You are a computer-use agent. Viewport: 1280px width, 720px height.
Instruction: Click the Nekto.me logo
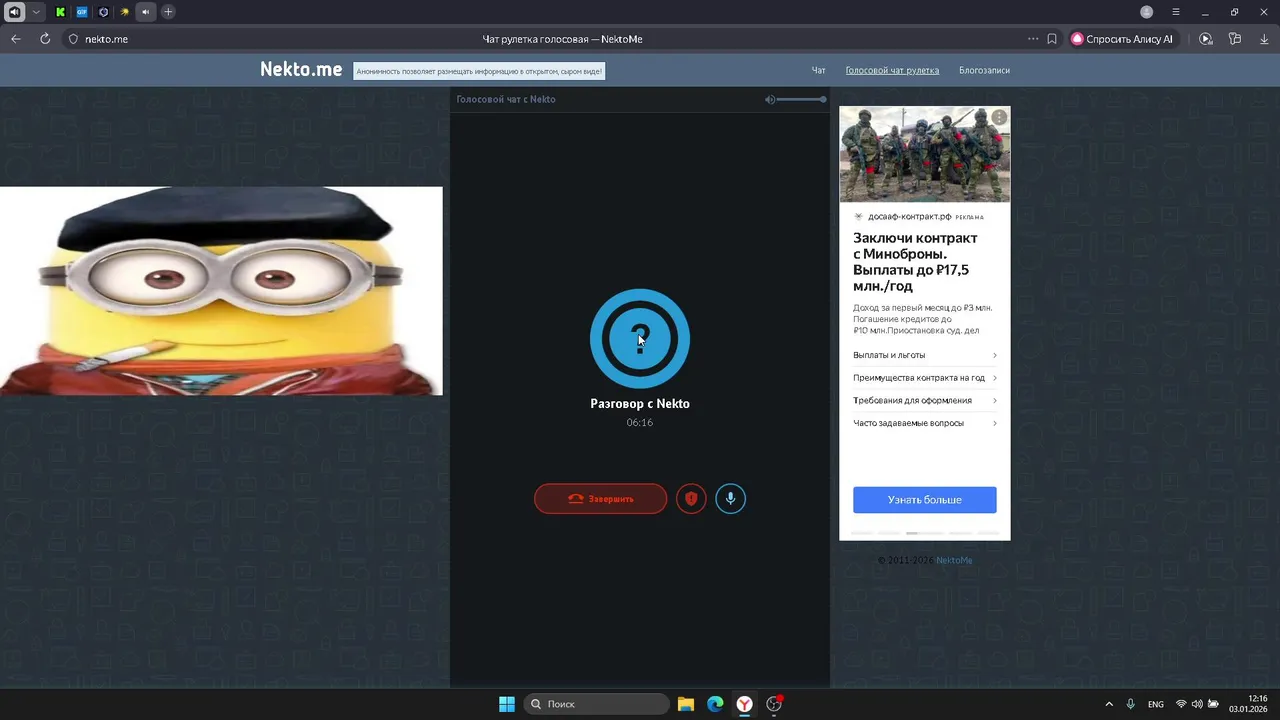[x=301, y=69]
